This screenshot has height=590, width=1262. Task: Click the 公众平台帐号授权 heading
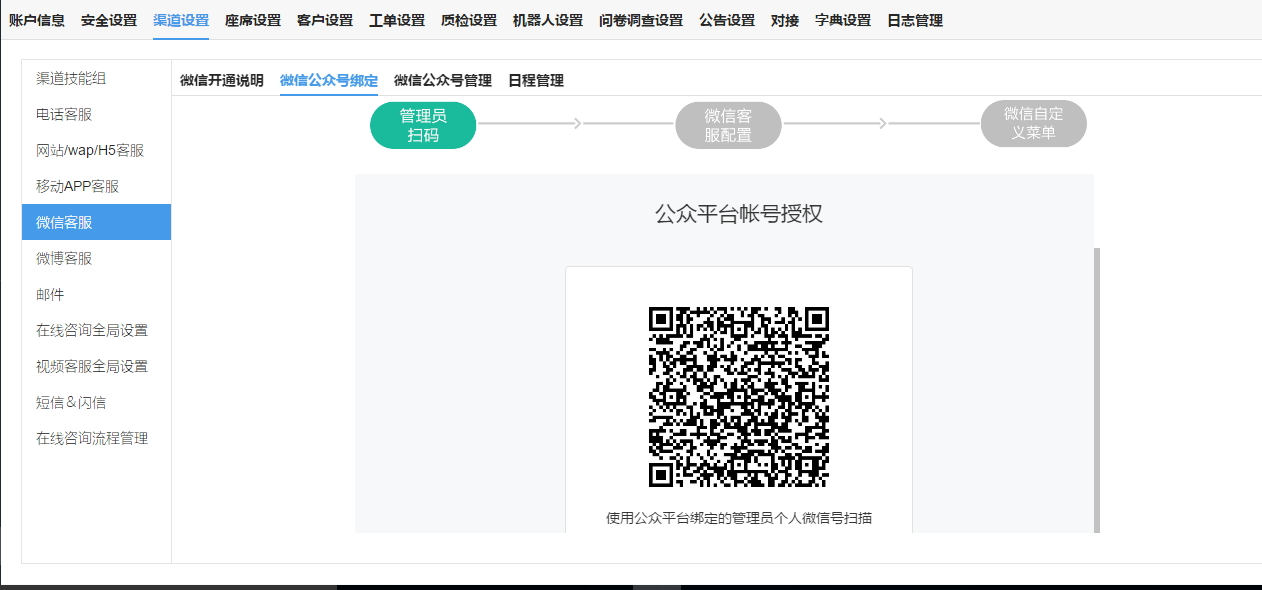(x=739, y=214)
